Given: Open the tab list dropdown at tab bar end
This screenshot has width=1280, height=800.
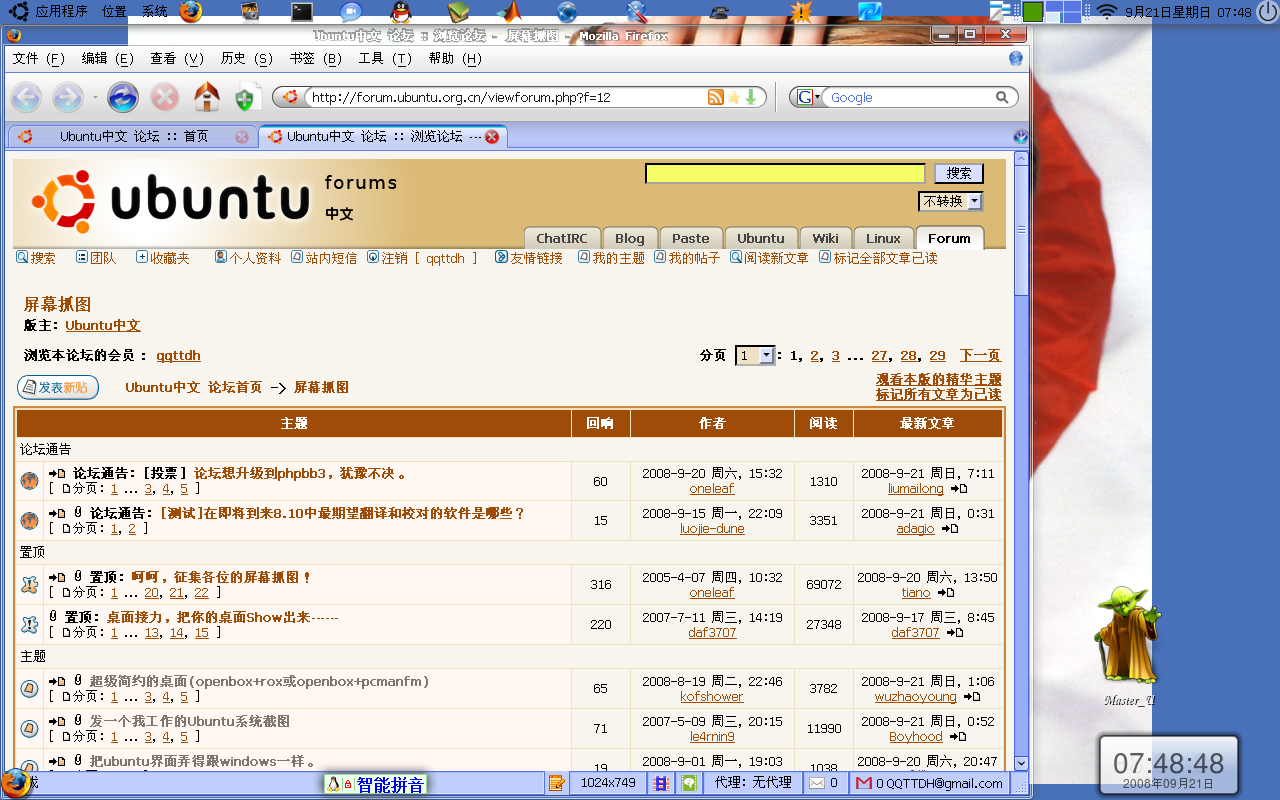Looking at the screenshot, I should (1020, 136).
